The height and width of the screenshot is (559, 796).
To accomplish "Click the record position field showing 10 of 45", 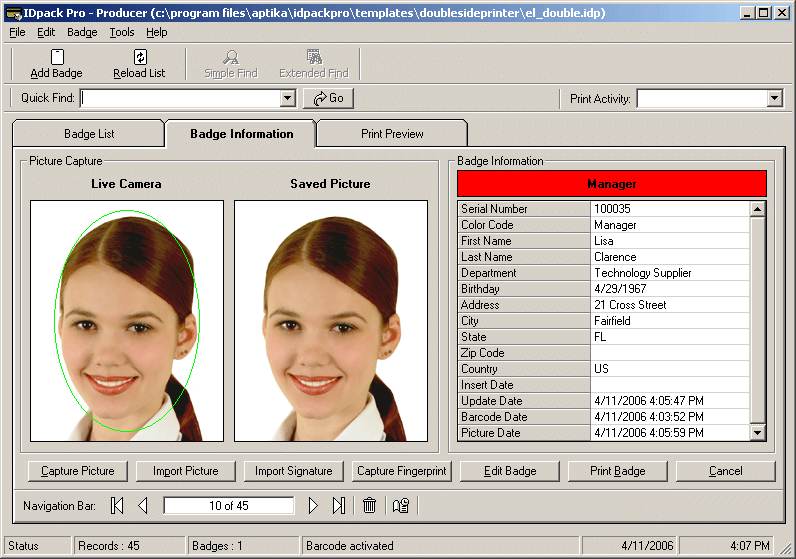I will coord(229,506).
